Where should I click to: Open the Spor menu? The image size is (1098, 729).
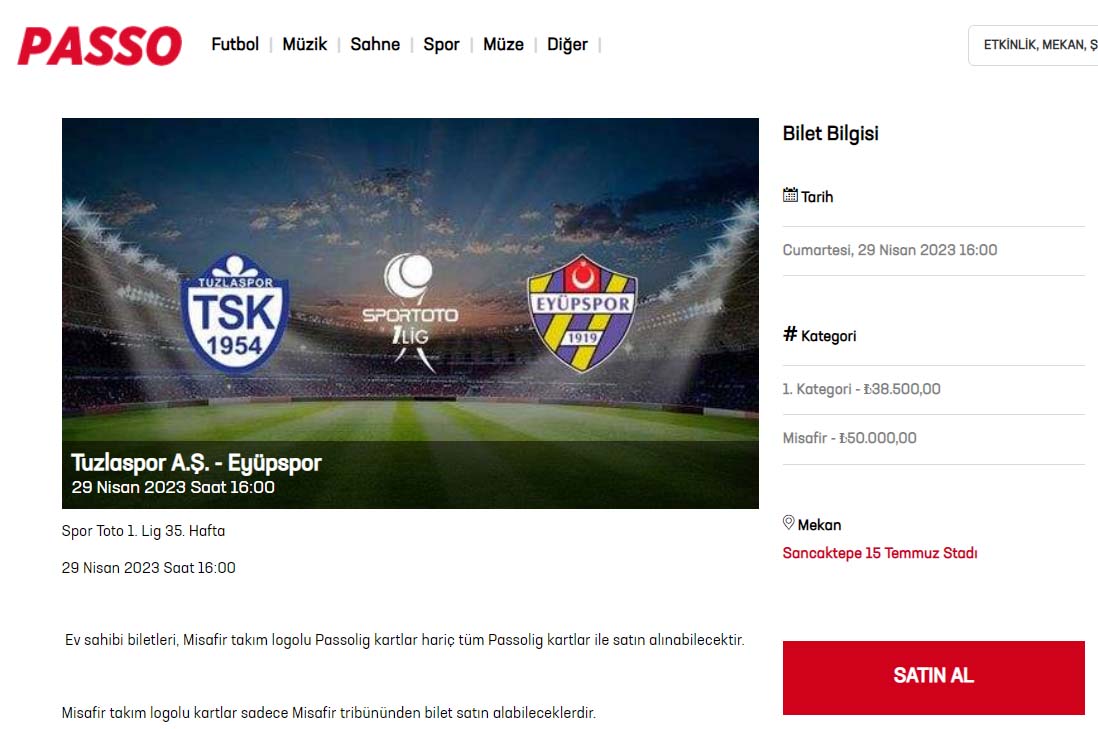[441, 44]
